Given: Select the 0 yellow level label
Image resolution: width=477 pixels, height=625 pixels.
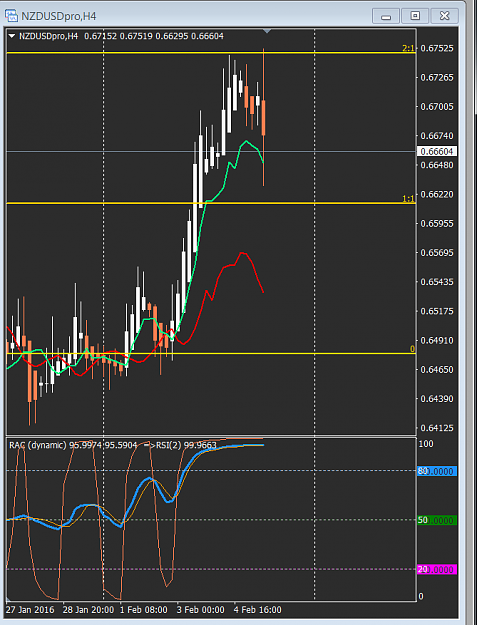Looking at the screenshot, I should (x=412, y=349).
